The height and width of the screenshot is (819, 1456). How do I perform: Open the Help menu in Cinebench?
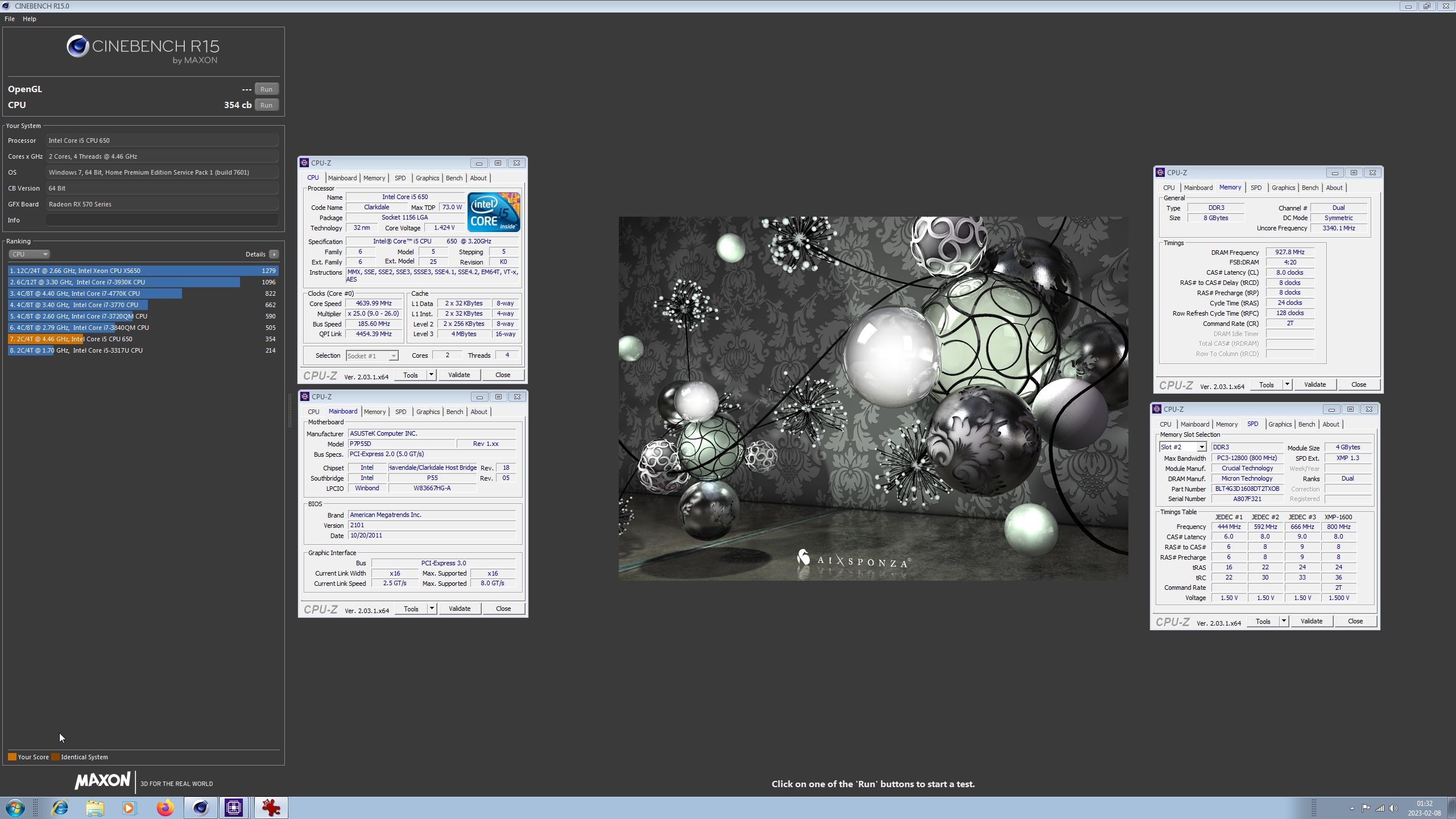(x=30, y=19)
